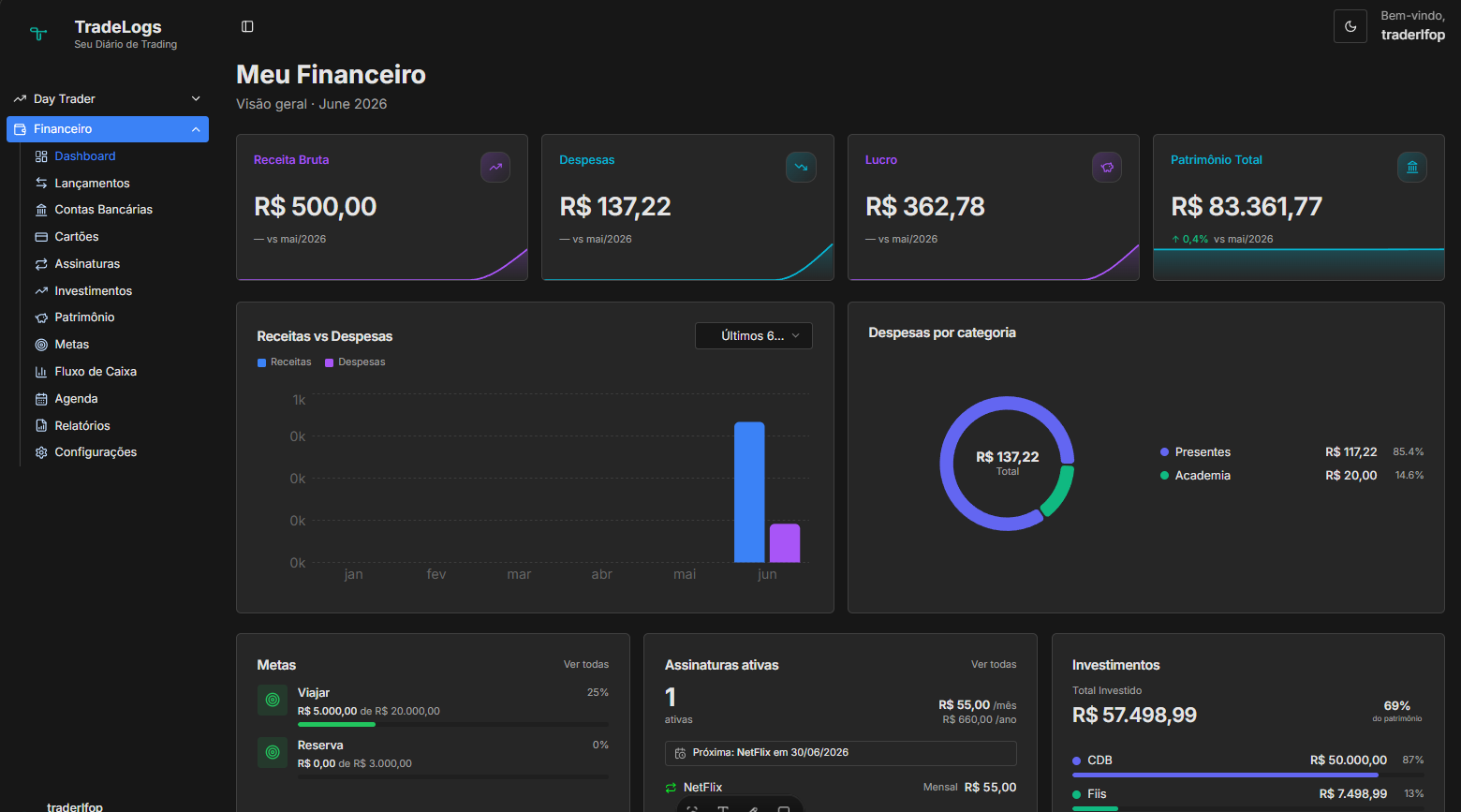Select the Presentes category row
This screenshot has width=1461, height=812.
1292,452
